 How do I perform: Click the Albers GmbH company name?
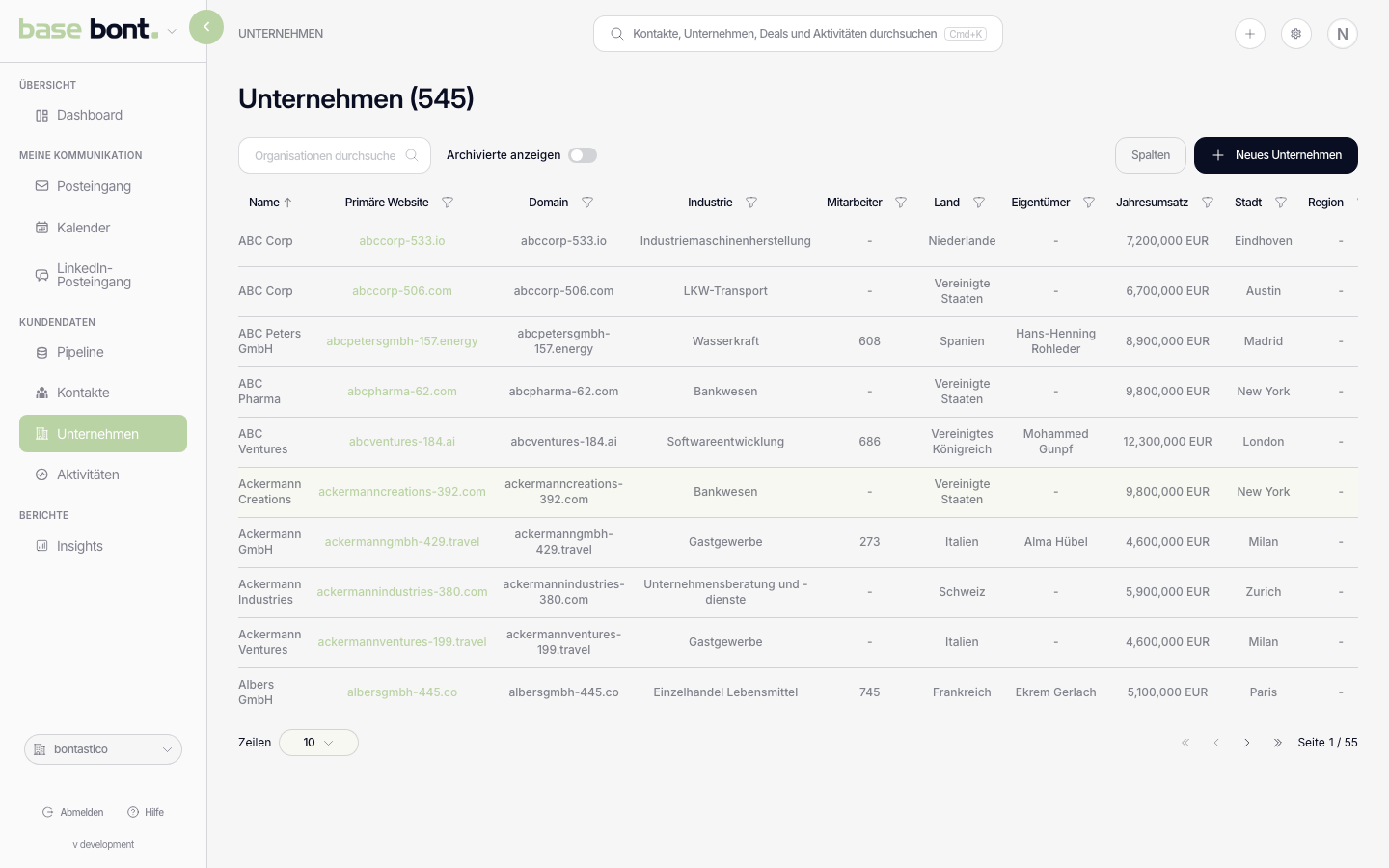coord(257,692)
